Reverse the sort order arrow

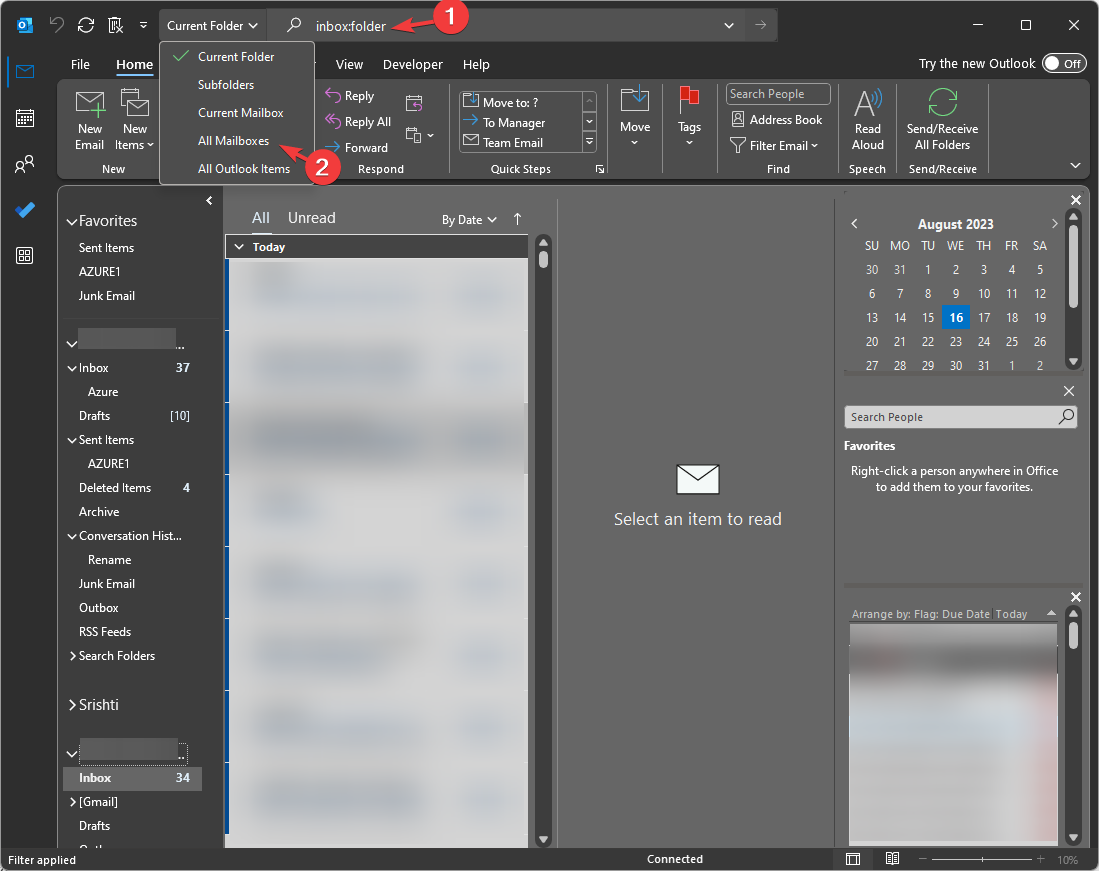click(x=517, y=219)
